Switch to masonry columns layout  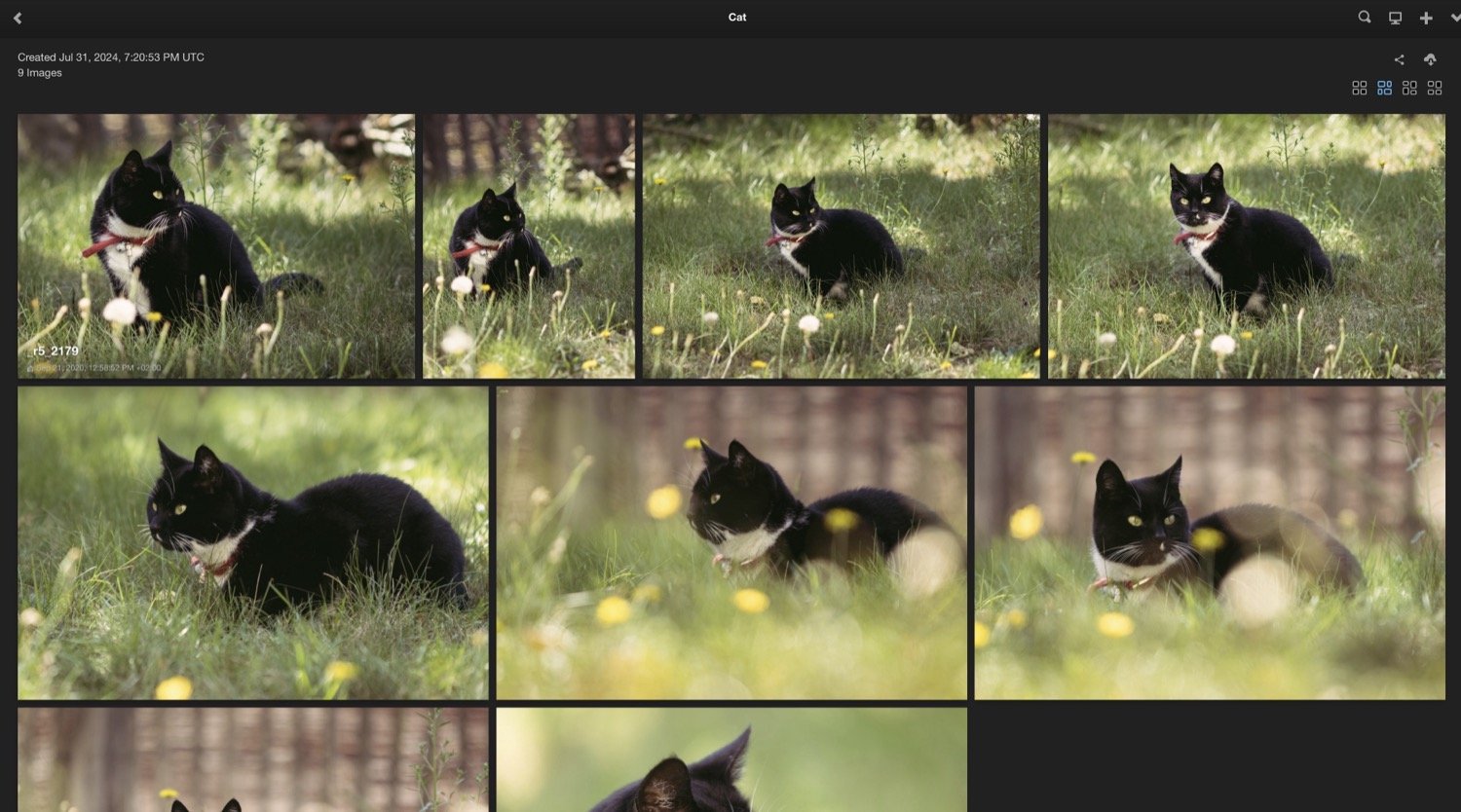click(1409, 88)
